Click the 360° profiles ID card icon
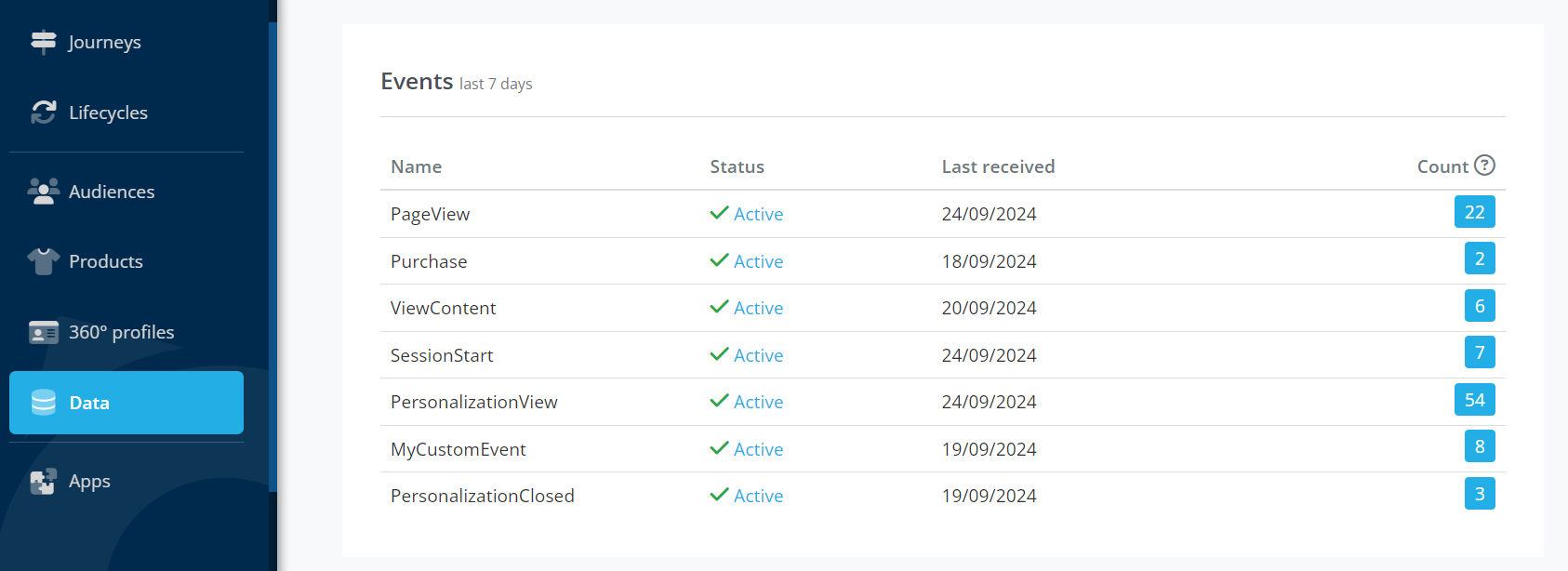This screenshot has height=571, width=1568. point(44,332)
